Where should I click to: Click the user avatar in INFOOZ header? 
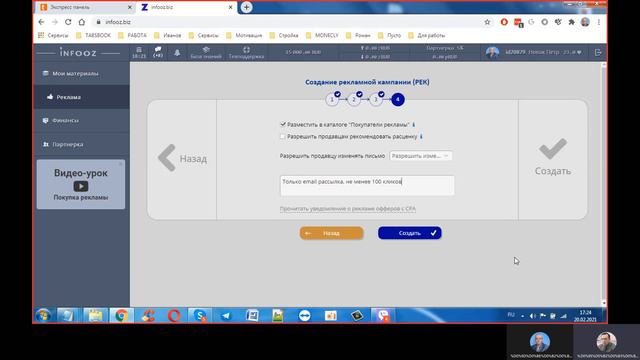493,52
